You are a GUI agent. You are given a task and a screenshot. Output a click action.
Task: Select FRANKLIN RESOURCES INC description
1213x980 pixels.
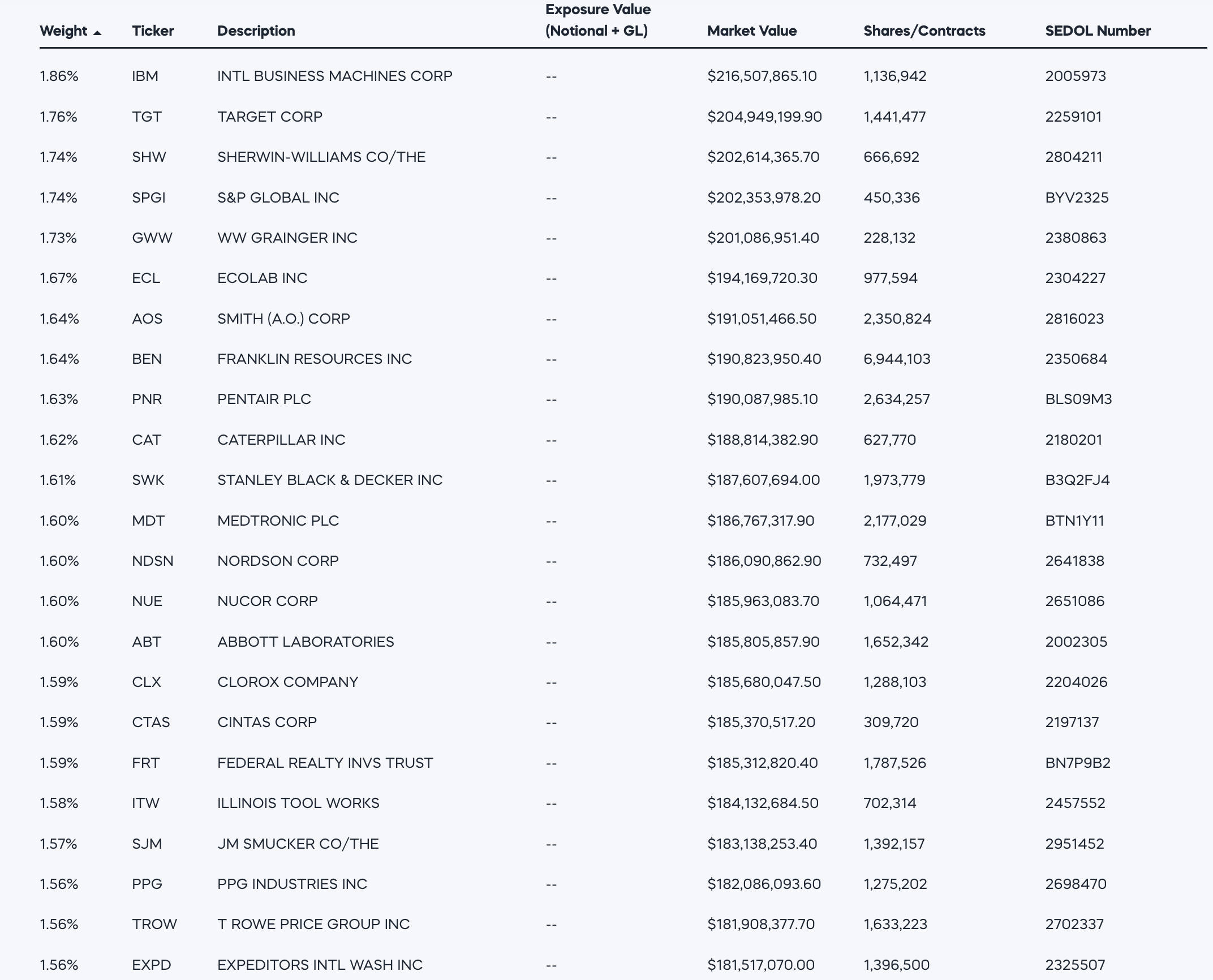pos(315,359)
